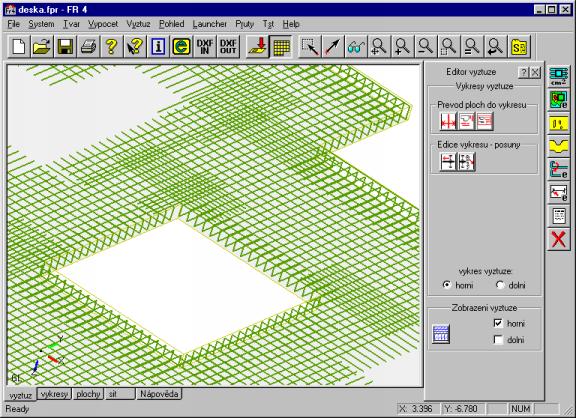Select the 'dolni' vykres vyztuze radio
This screenshot has width=576, height=418.
[500, 285]
